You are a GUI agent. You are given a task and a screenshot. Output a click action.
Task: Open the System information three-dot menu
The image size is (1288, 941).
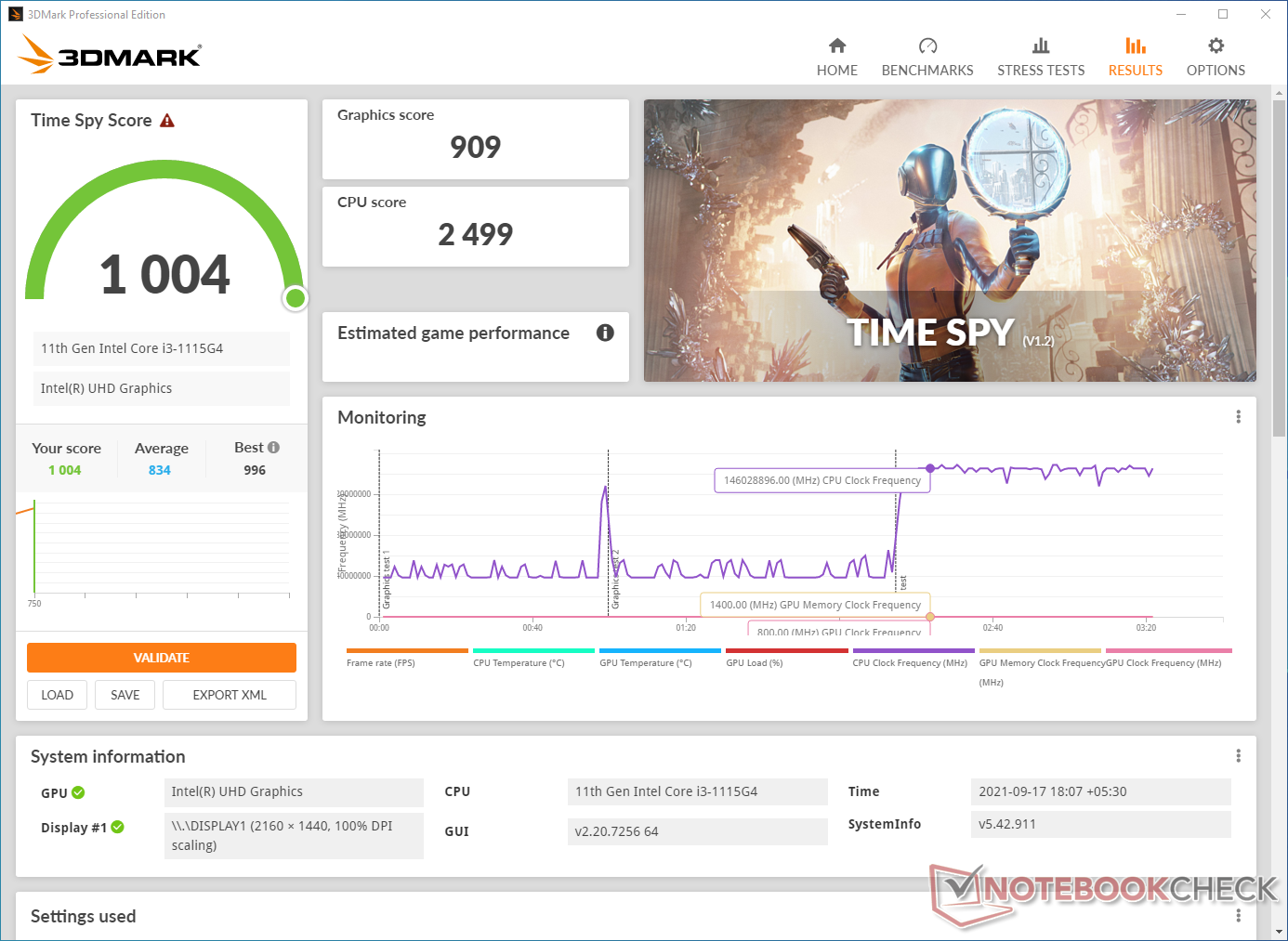tap(1238, 756)
